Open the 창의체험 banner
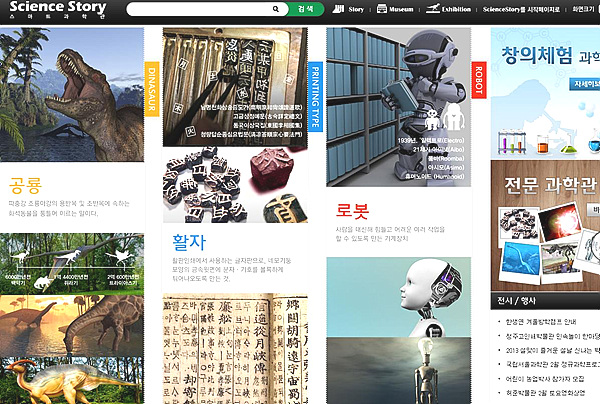 click(x=545, y=93)
